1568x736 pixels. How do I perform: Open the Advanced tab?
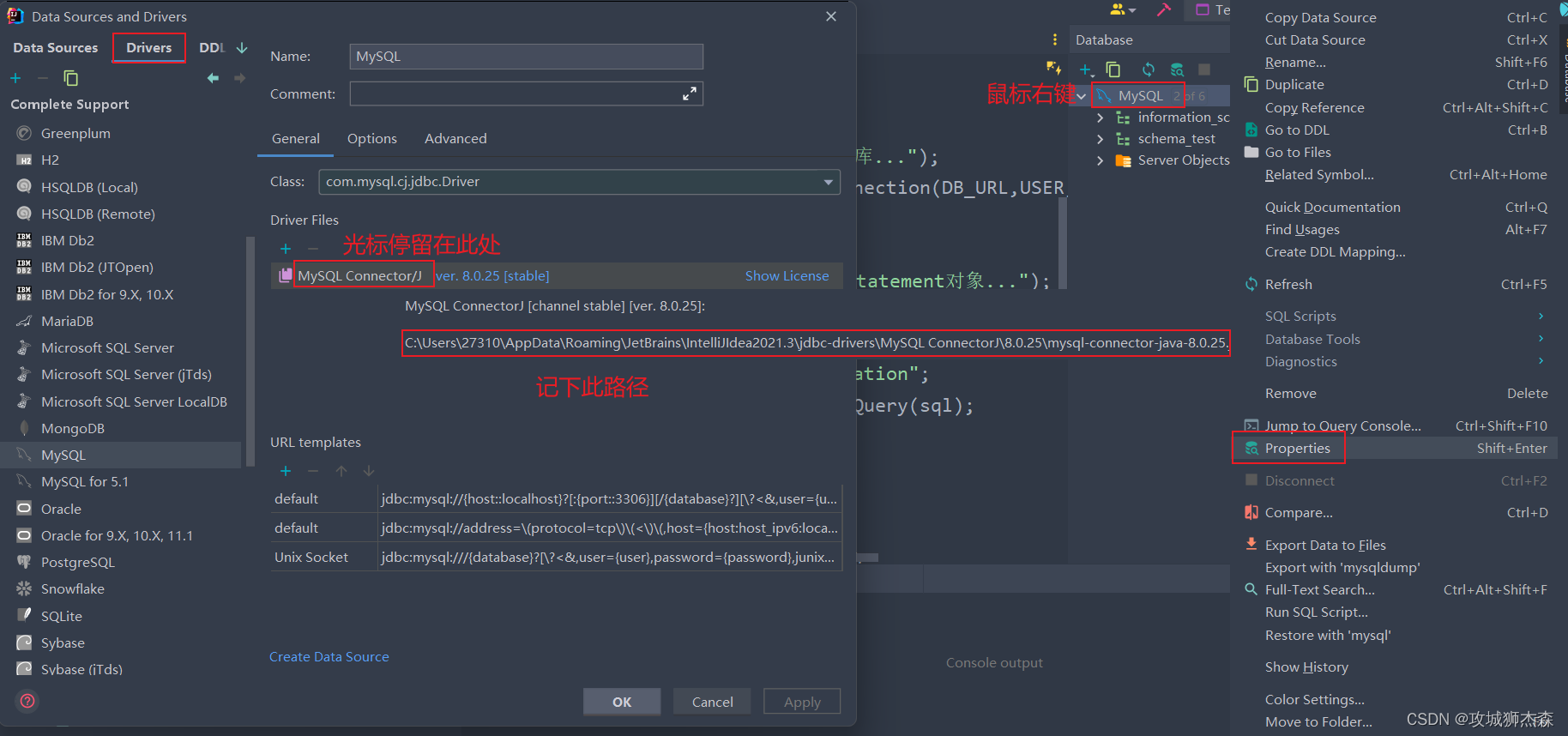455,138
